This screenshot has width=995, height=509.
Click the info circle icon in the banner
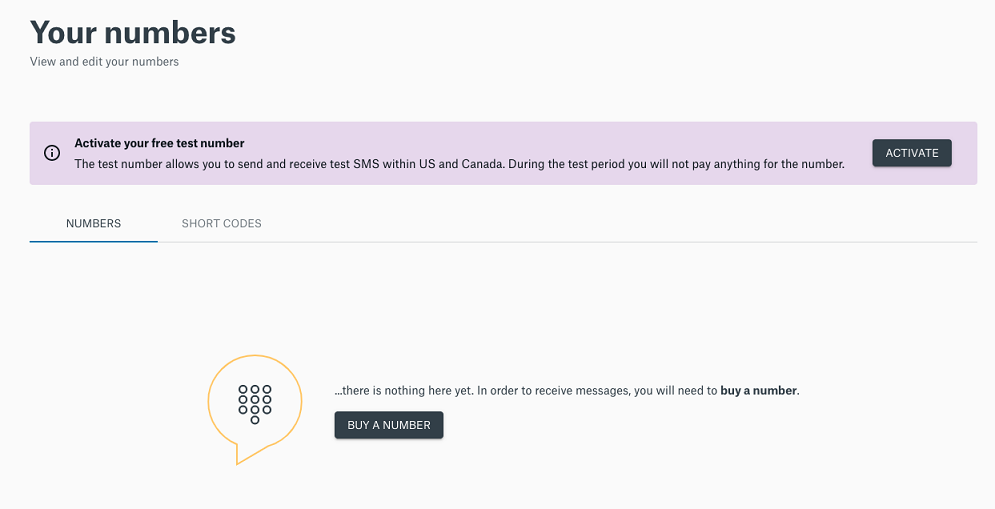(52, 153)
